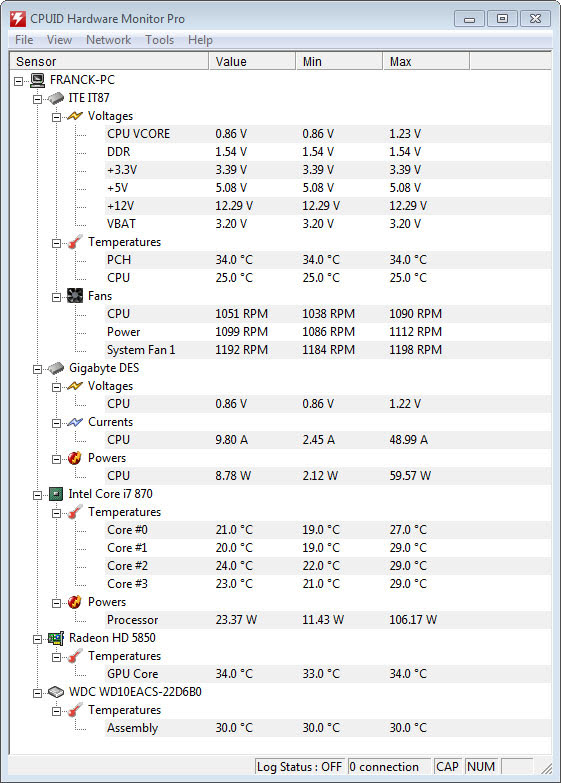Click the Core #2 label
Screen dimensions: 561x783
click(x=127, y=566)
